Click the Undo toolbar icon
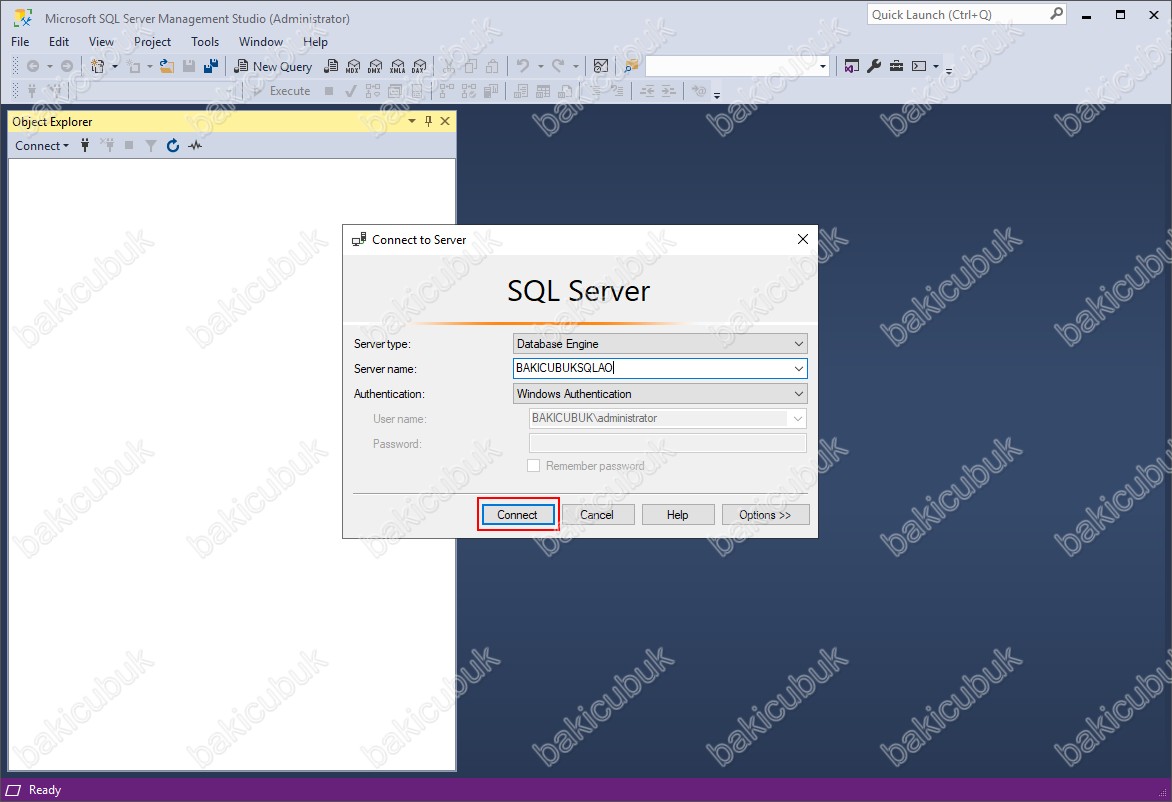Screen dimensions: 1172x802 [x=523, y=67]
